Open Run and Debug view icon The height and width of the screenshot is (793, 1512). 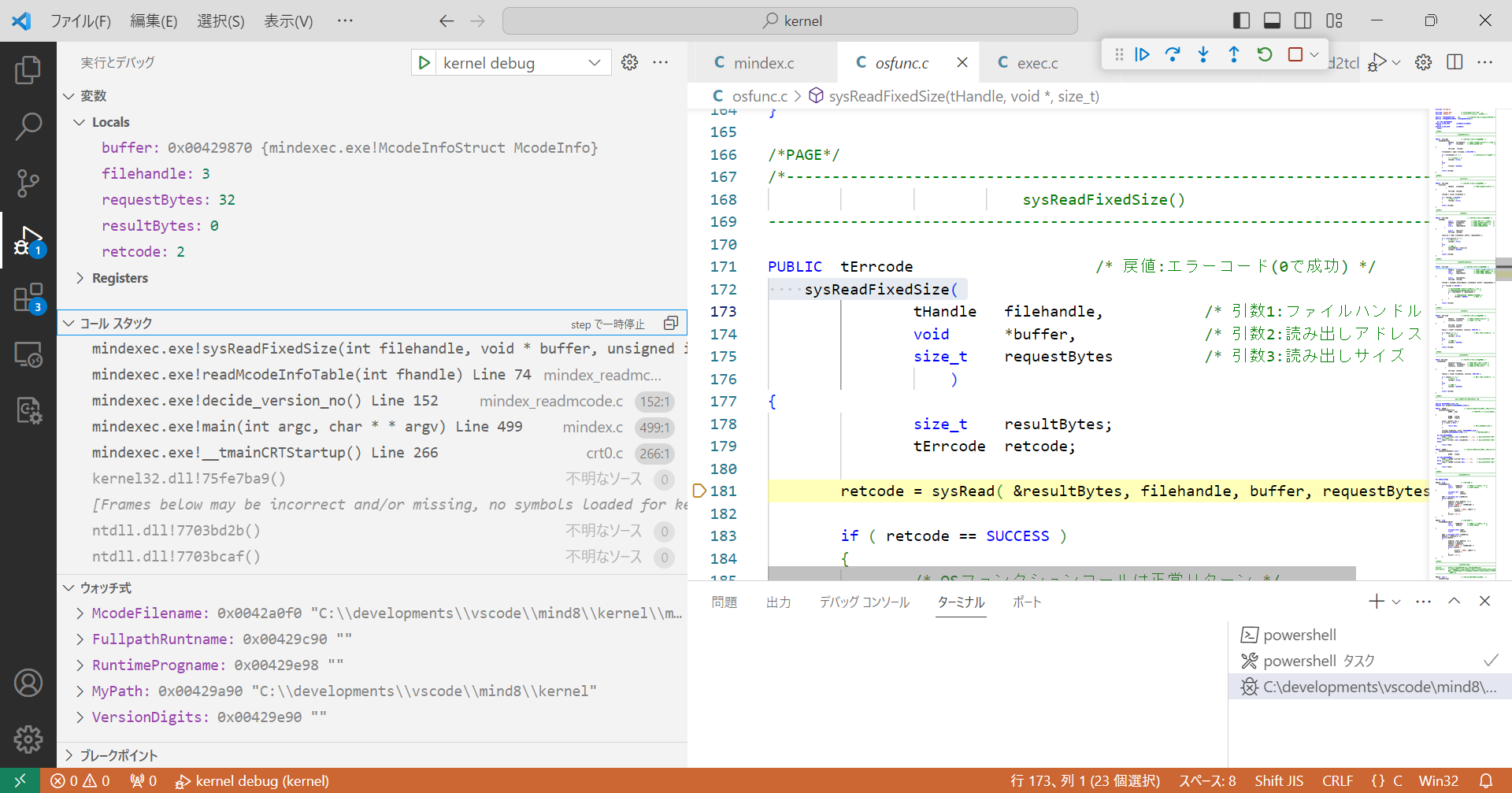coord(28,240)
